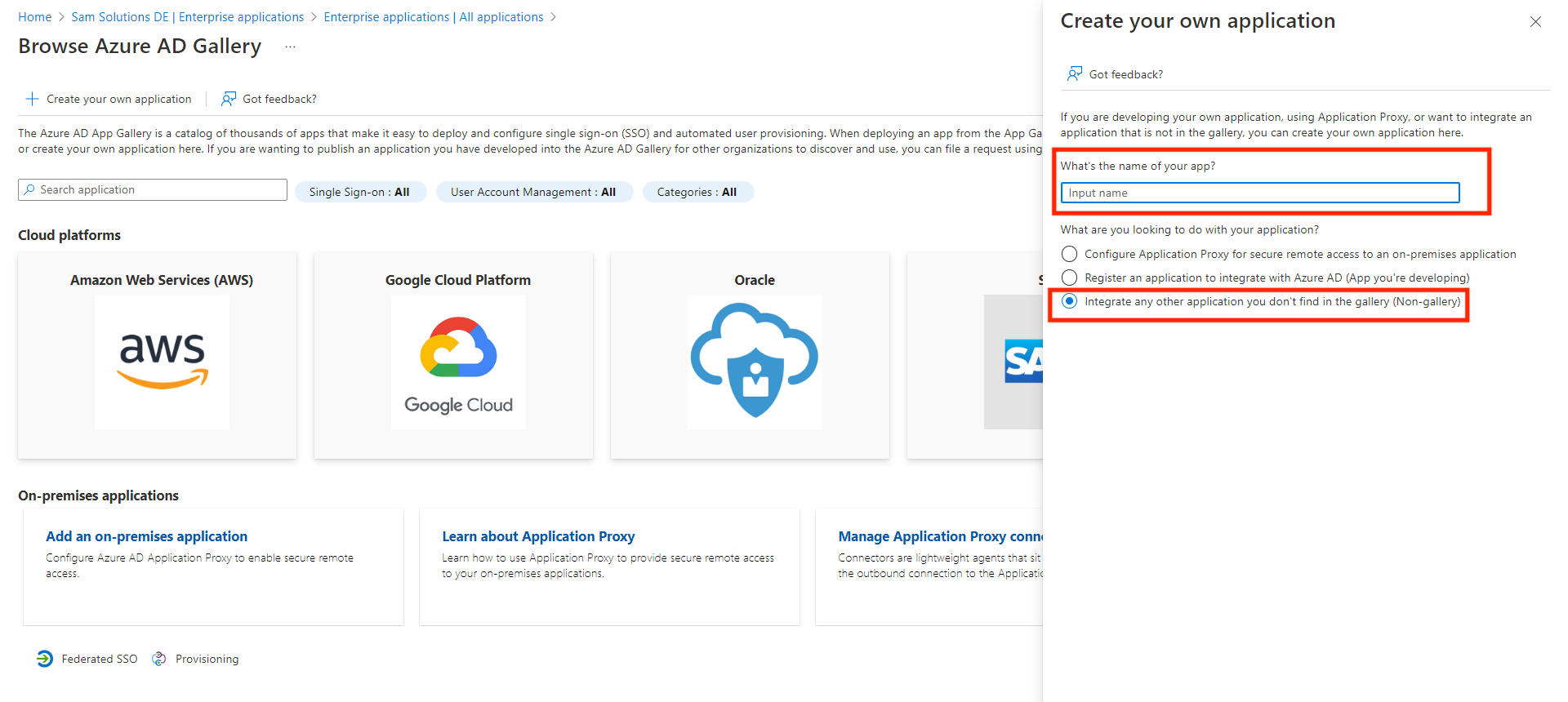Select Register an application to integrate radio

pos(1069,278)
